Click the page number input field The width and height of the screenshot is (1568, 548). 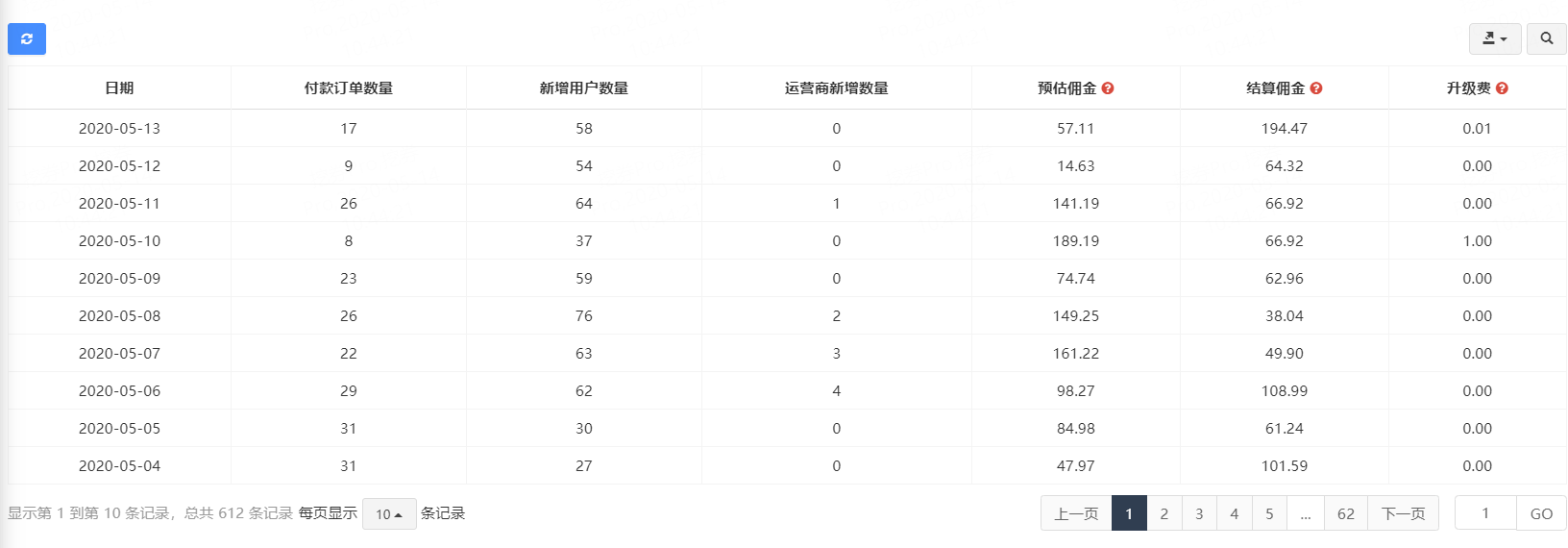1485,513
